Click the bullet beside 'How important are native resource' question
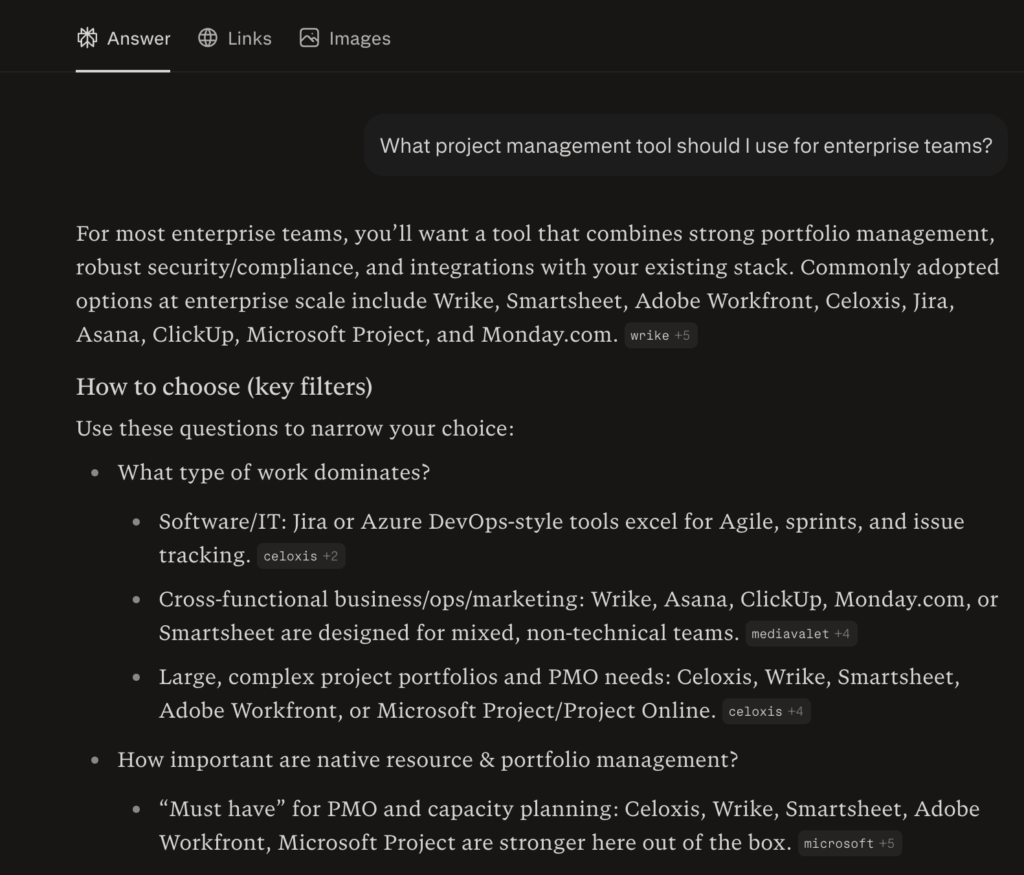This screenshot has height=875, width=1024. (94, 760)
